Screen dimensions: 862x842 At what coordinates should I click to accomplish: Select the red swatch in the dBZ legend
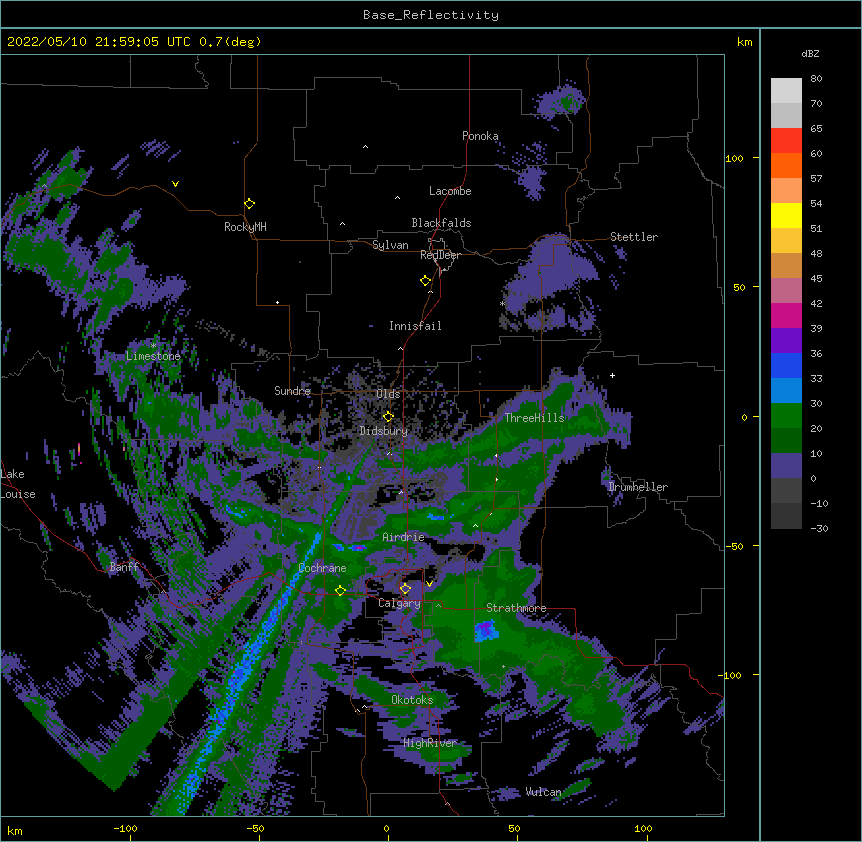point(786,141)
